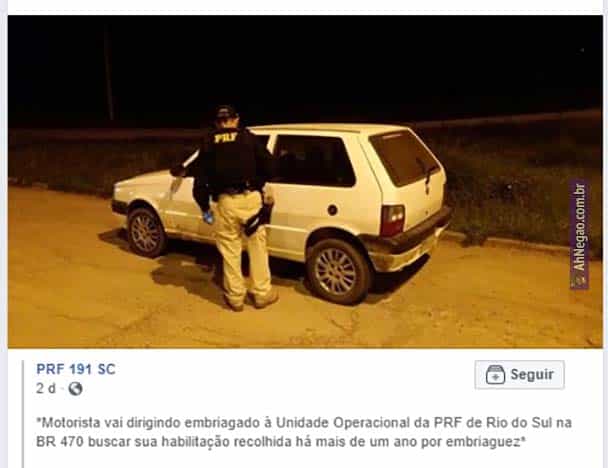Click the post text about Motorista embriagado
Viewport: 608px width, 468px height.
point(304,432)
